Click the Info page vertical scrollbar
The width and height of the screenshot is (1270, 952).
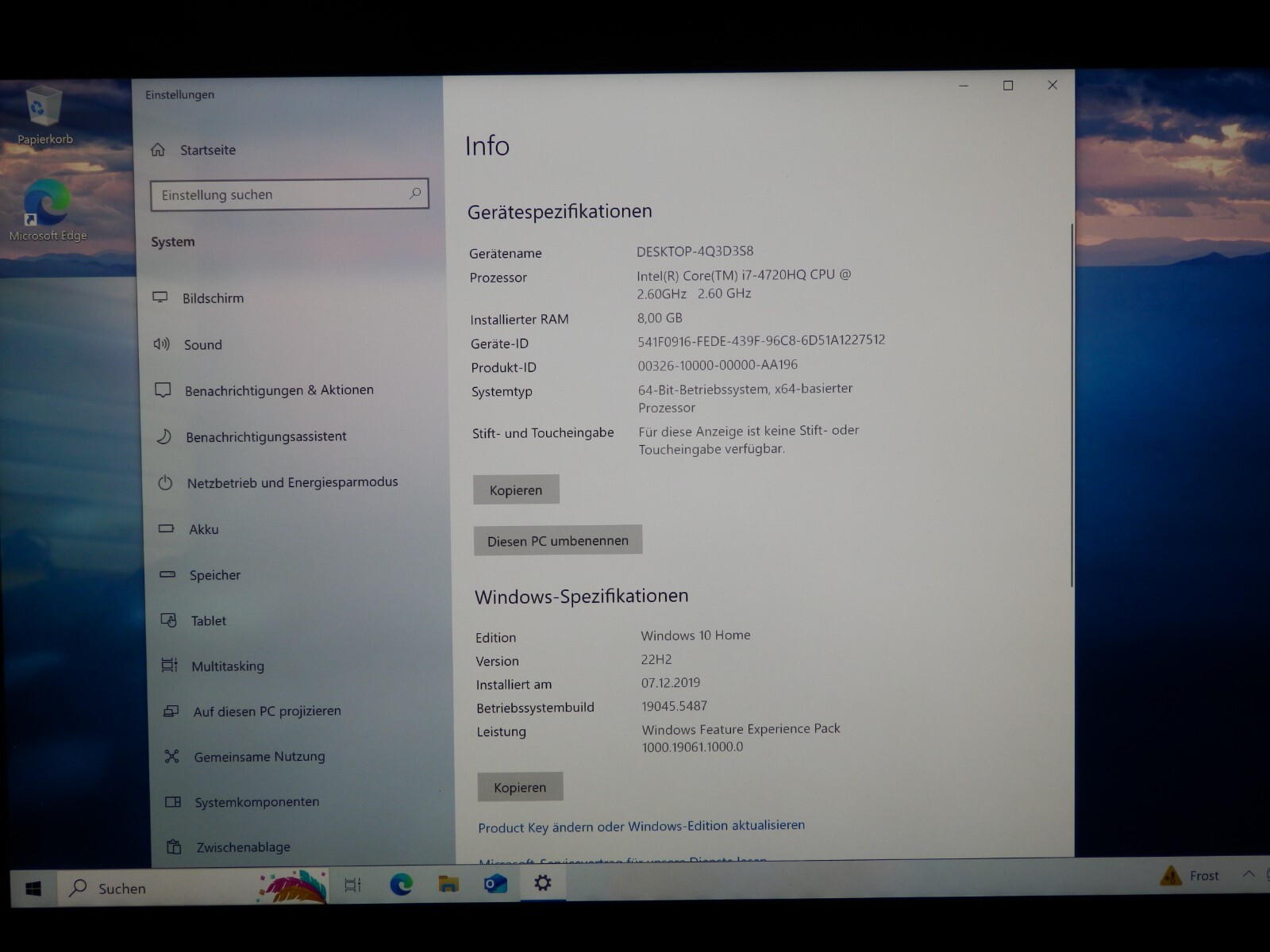[x=1072, y=405]
